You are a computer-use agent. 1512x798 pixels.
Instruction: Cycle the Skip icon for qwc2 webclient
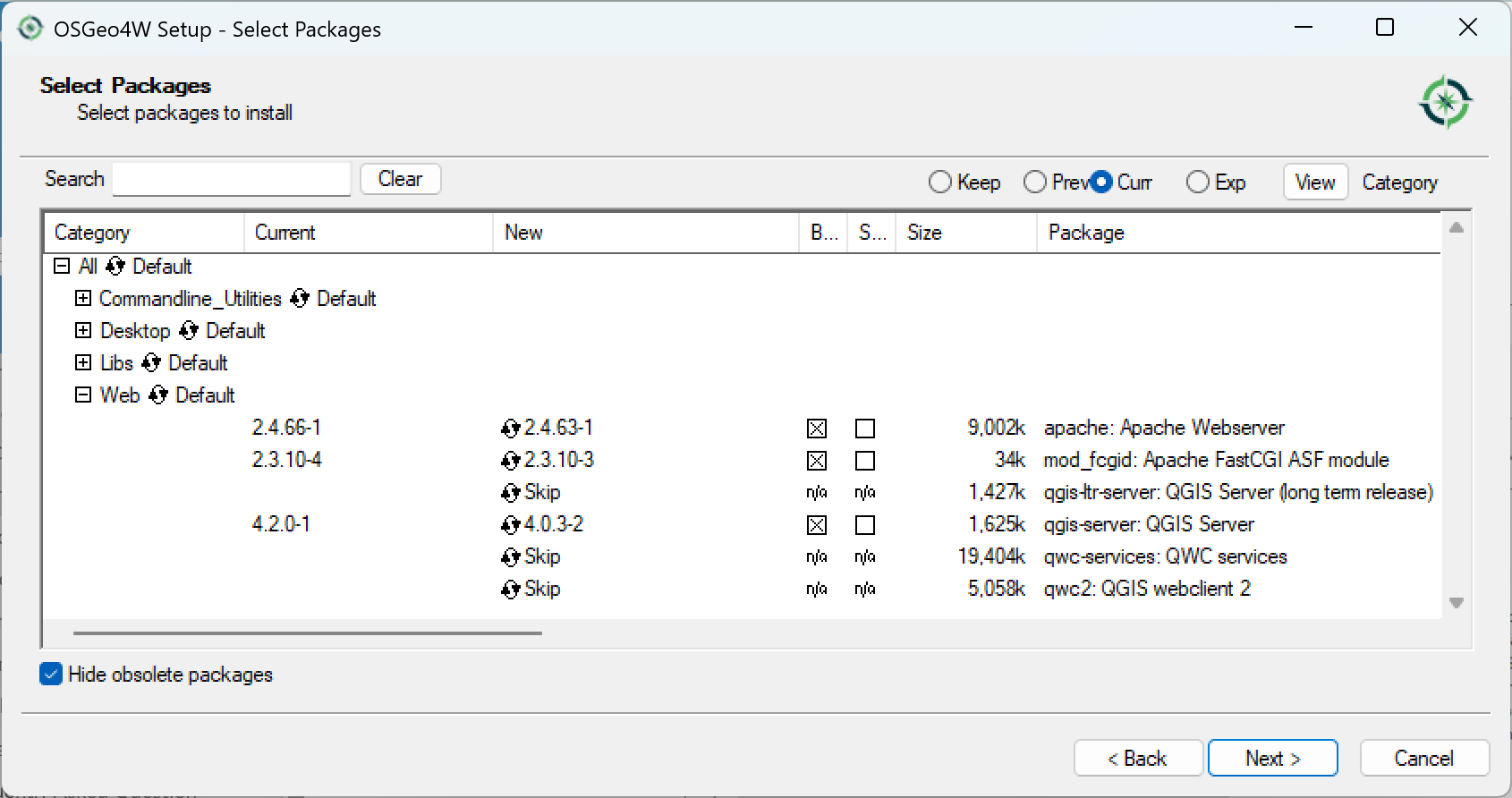click(511, 590)
